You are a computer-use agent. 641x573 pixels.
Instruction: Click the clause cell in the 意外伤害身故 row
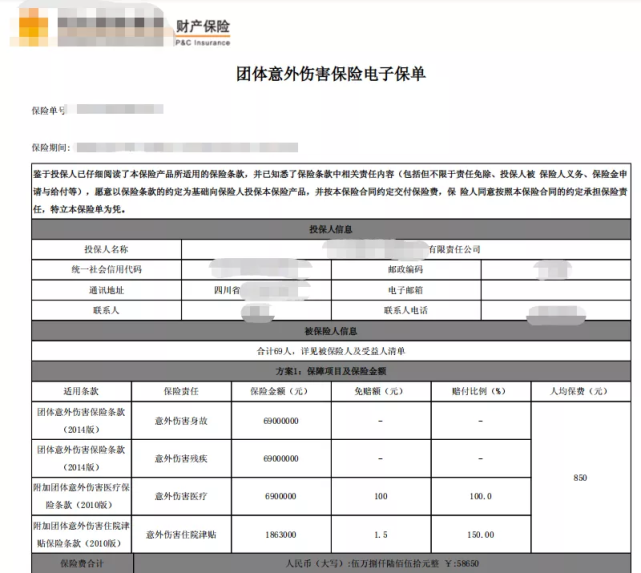coord(81,421)
